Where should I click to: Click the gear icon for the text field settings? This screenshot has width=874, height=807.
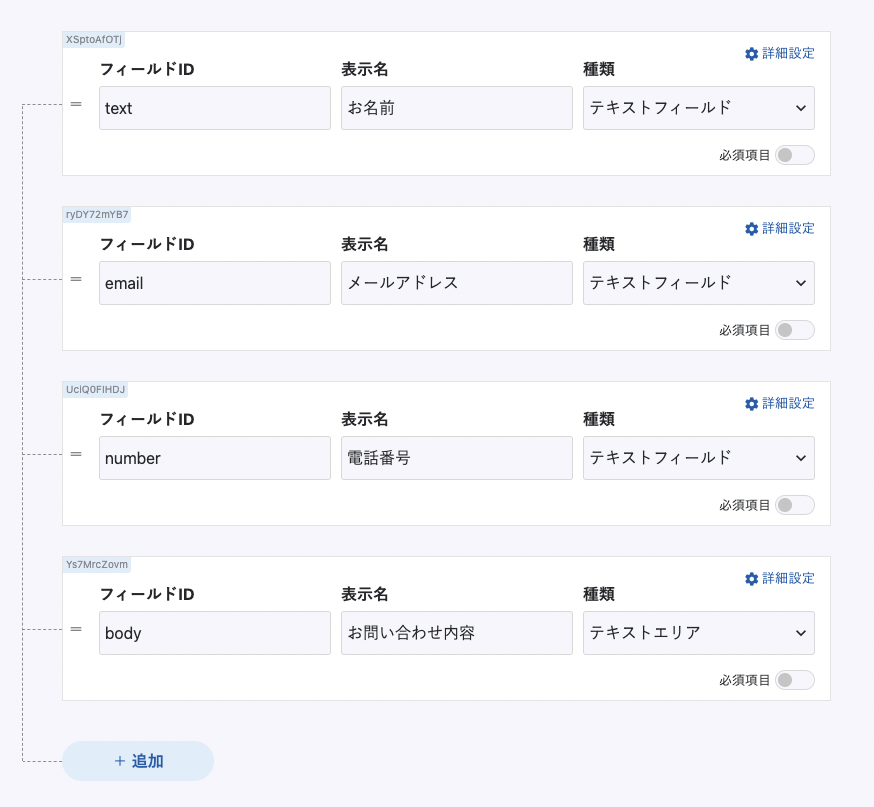[x=751, y=54]
